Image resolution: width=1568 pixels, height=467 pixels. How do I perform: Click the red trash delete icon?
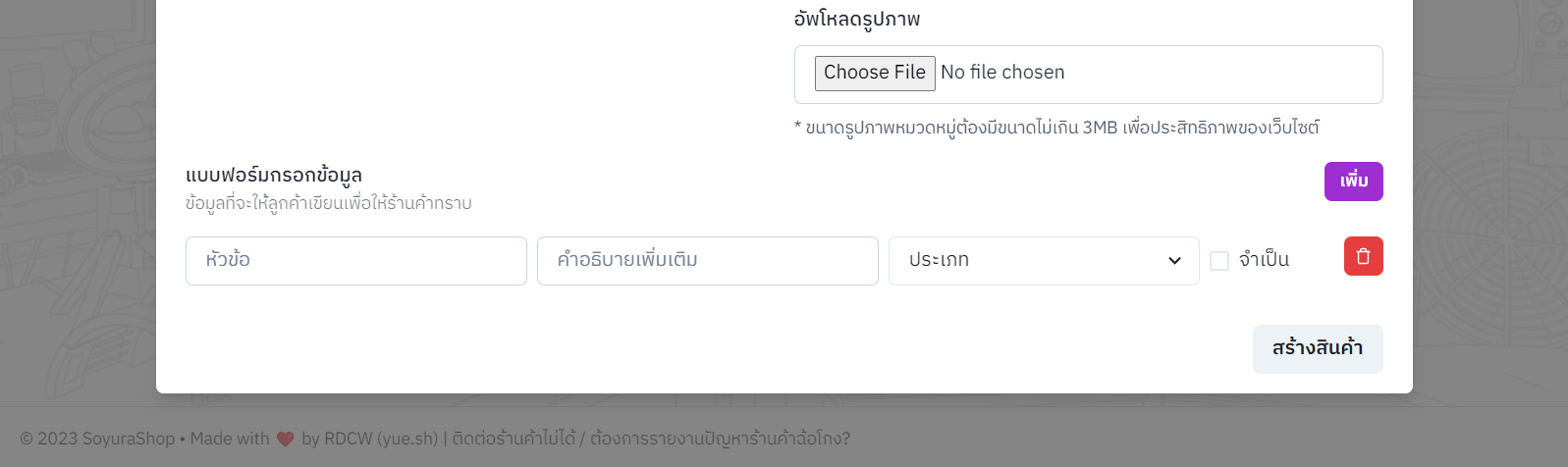coord(1363,256)
